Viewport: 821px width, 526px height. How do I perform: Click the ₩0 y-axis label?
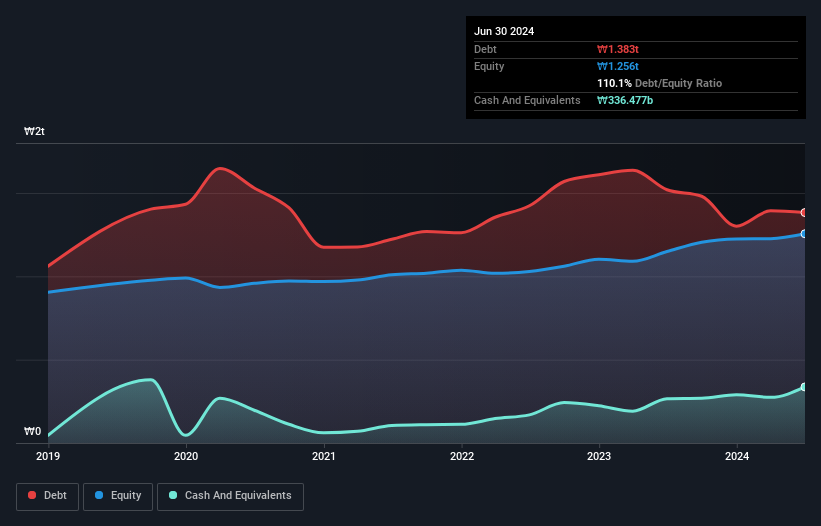[32, 431]
